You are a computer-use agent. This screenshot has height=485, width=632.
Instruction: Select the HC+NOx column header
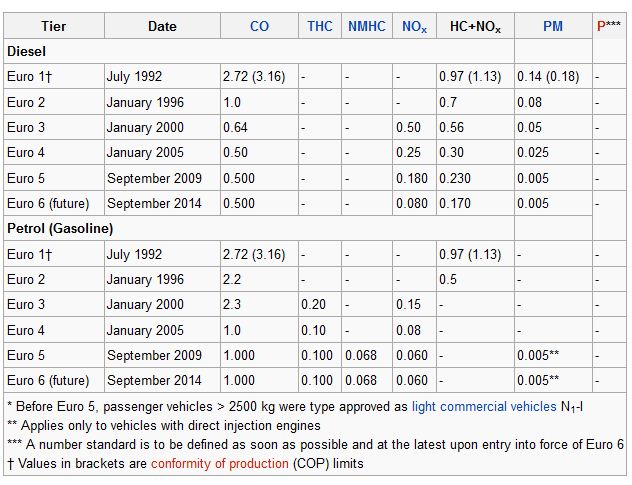pyautogui.click(x=475, y=27)
